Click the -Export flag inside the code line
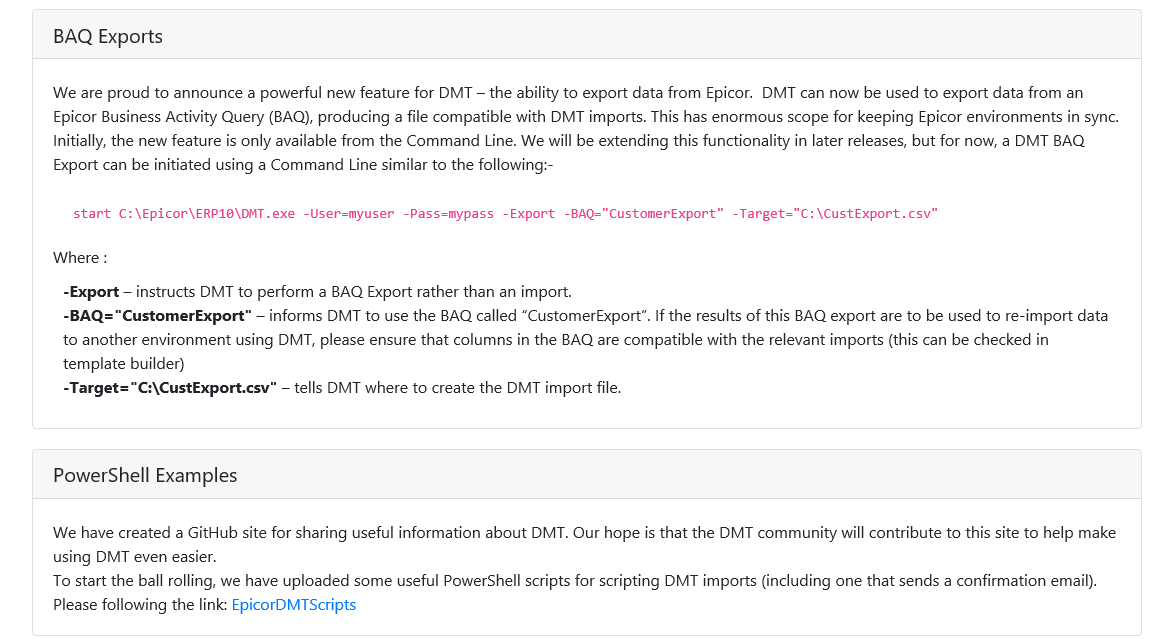This screenshot has width=1159, height=639. (529, 214)
